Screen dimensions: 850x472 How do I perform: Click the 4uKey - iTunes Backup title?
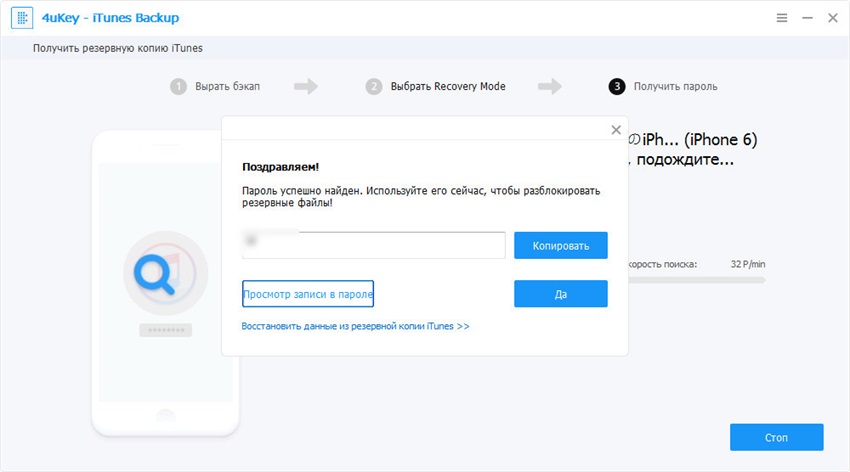click(x=110, y=18)
